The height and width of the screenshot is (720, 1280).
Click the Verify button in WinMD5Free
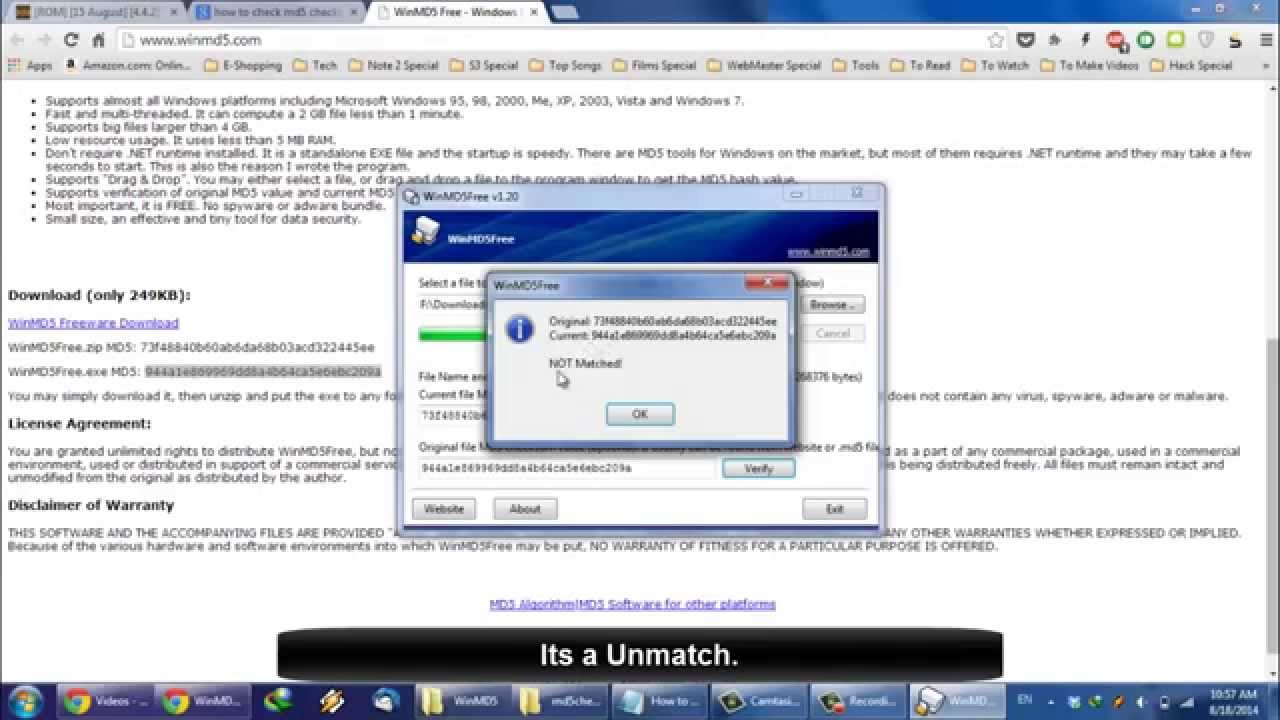pyautogui.click(x=758, y=468)
